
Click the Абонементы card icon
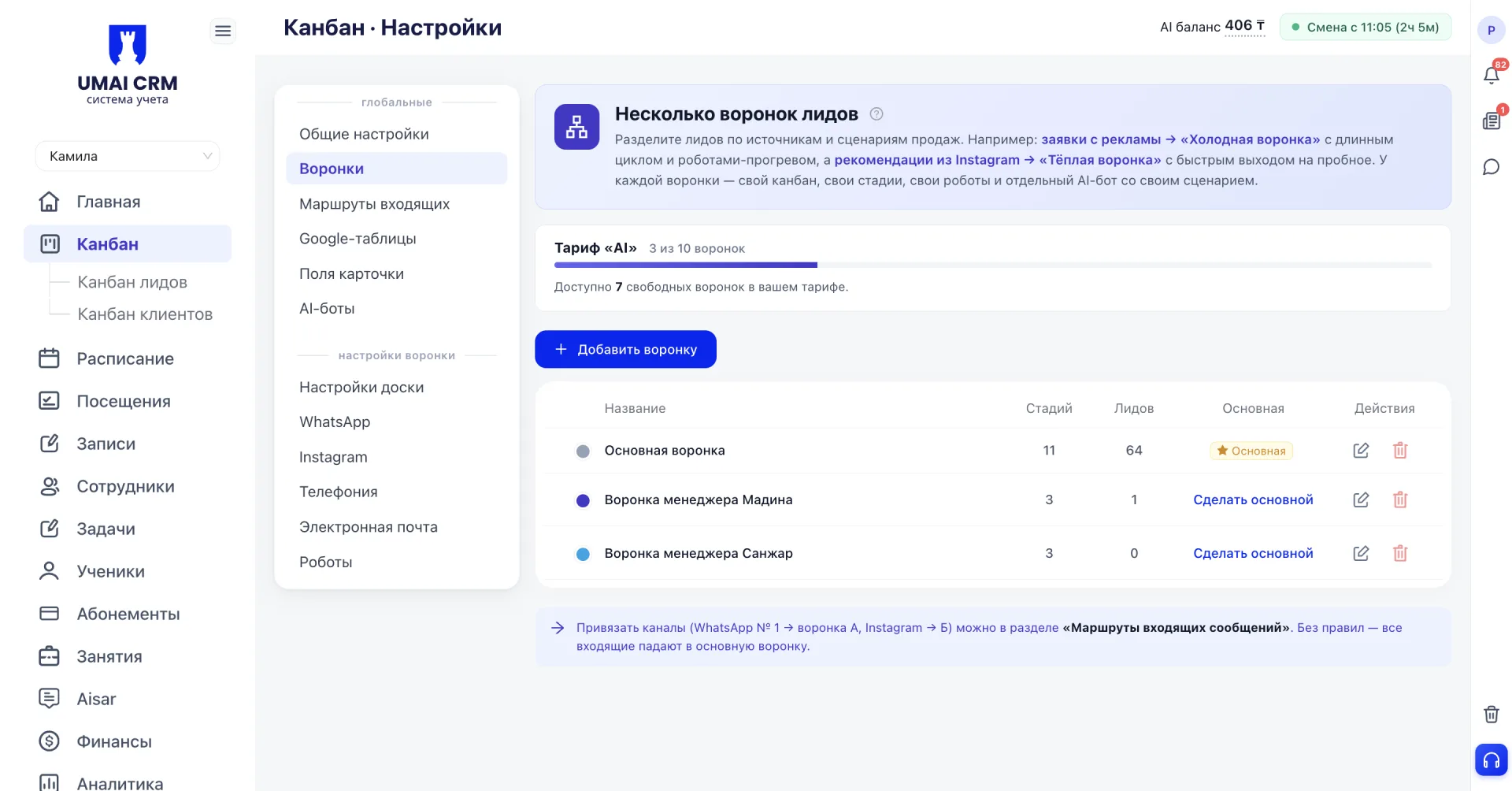49,614
